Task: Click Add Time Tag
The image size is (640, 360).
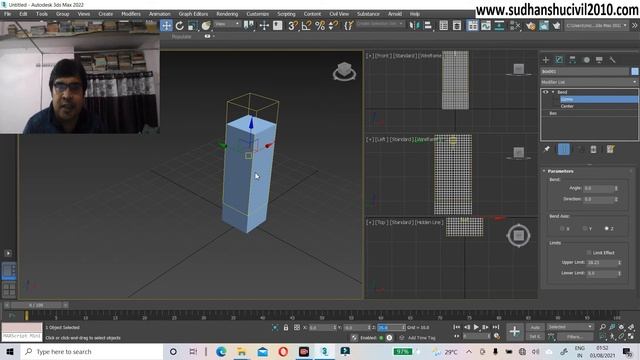Action: [422, 338]
